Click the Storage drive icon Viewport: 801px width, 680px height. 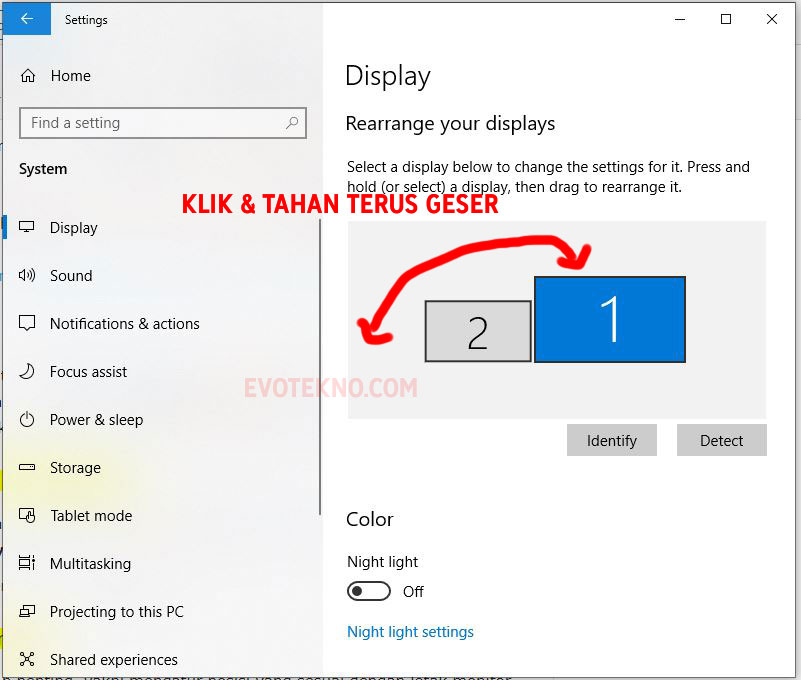pyautogui.click(x=27, y=467)
